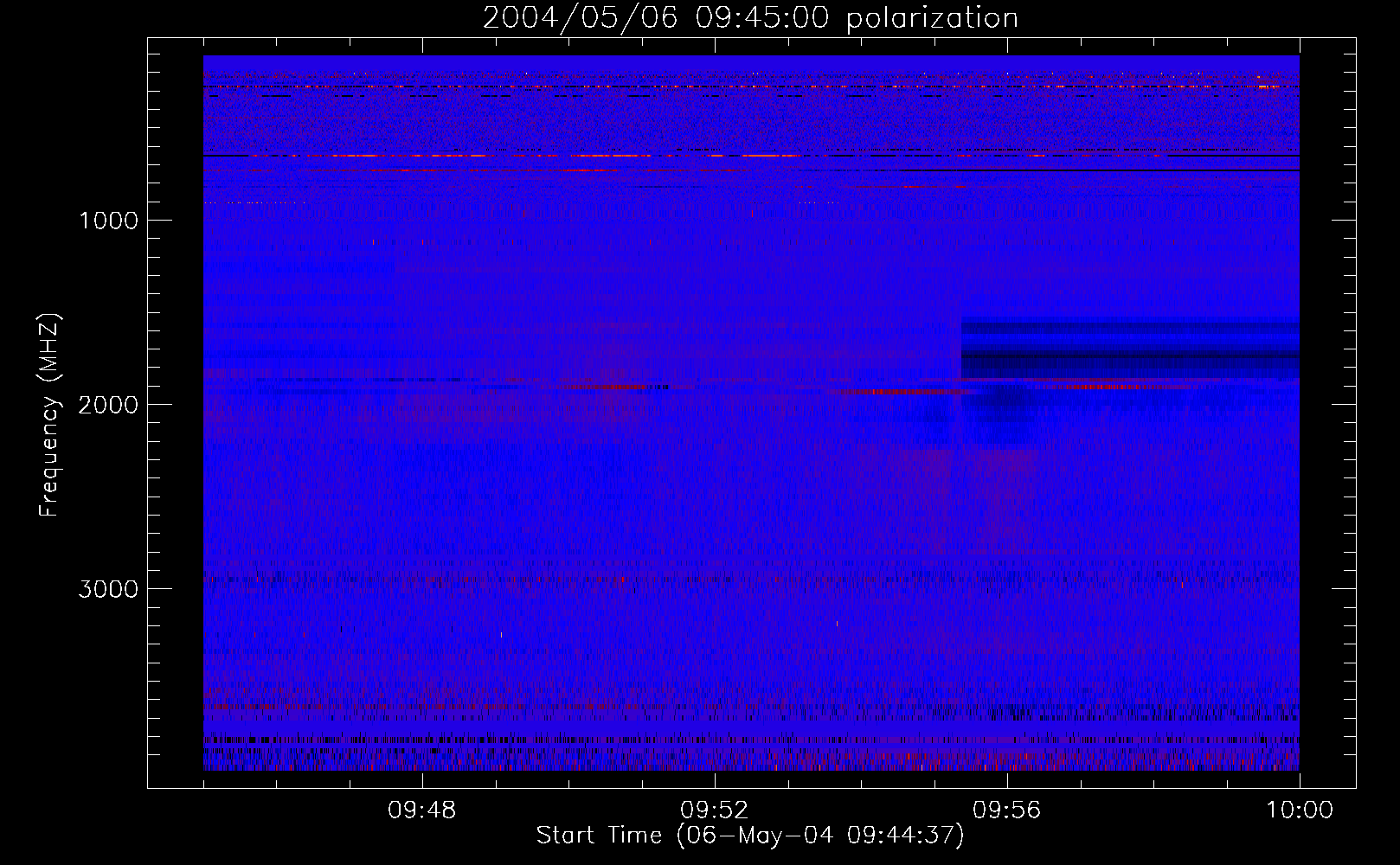The height and width of the screenshot is (865, 1400).
Task: Click the "Frequency (MHZ)" axis label
Action: click(x=50, y=415)
